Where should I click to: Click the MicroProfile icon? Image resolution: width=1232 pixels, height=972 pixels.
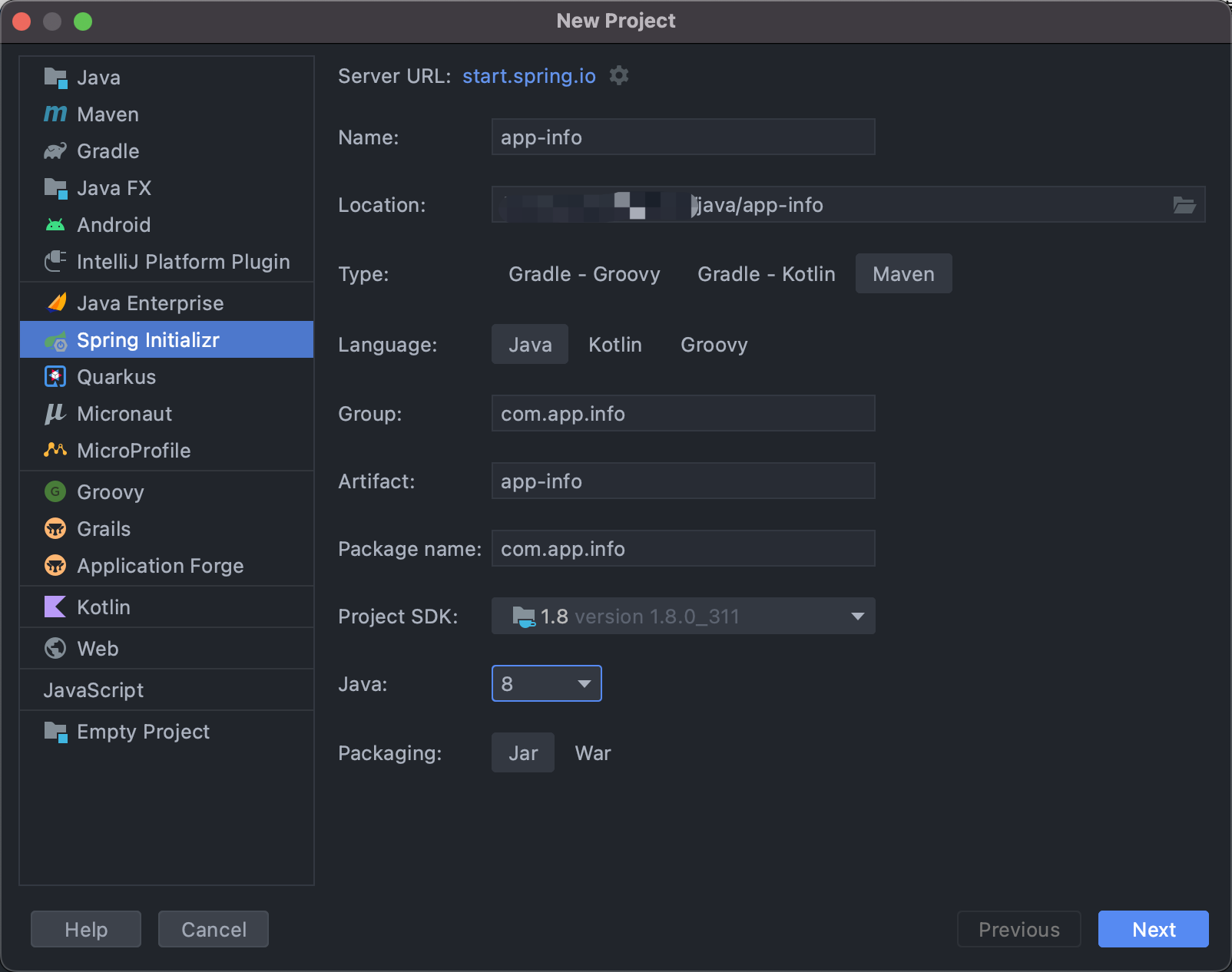coord(55,451)
